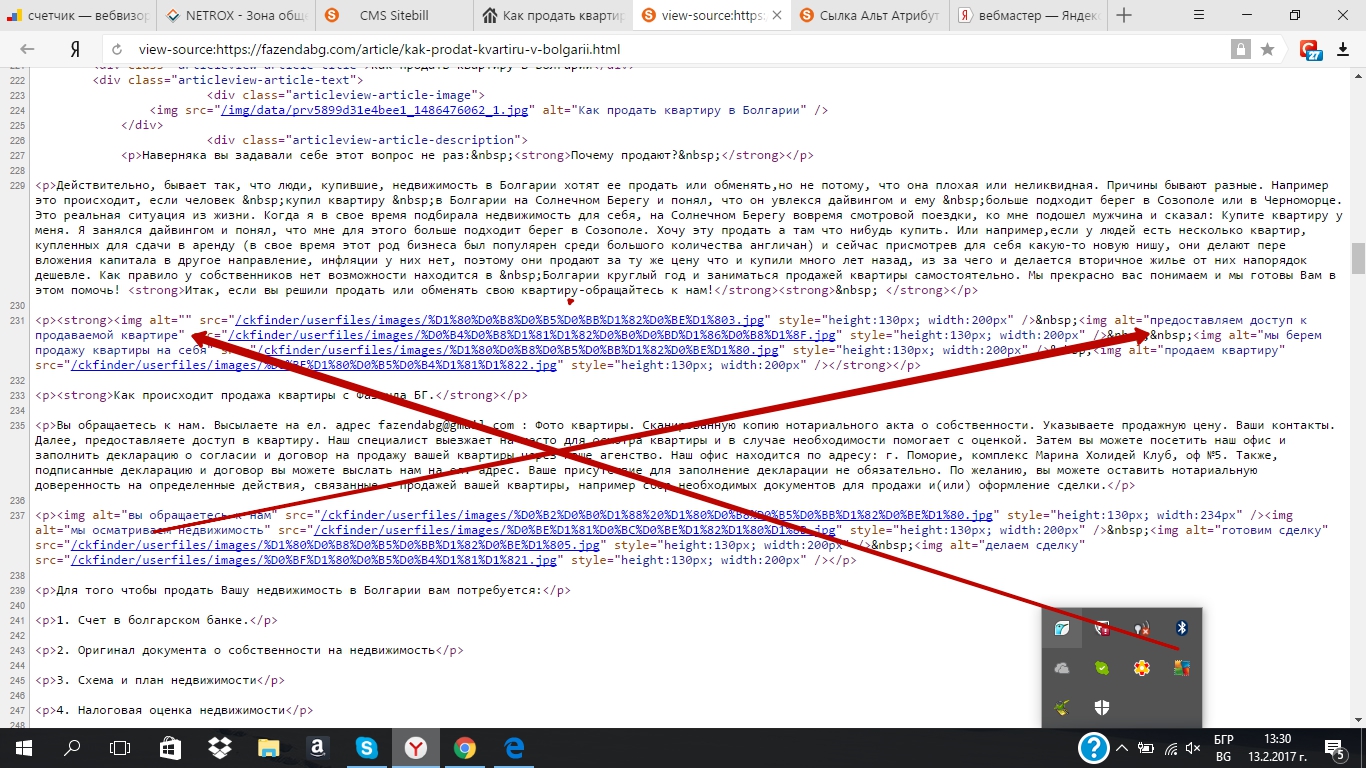
Task: Open the taskbar search magnifier
Action: pyautogui.click(x=72, y=747)
